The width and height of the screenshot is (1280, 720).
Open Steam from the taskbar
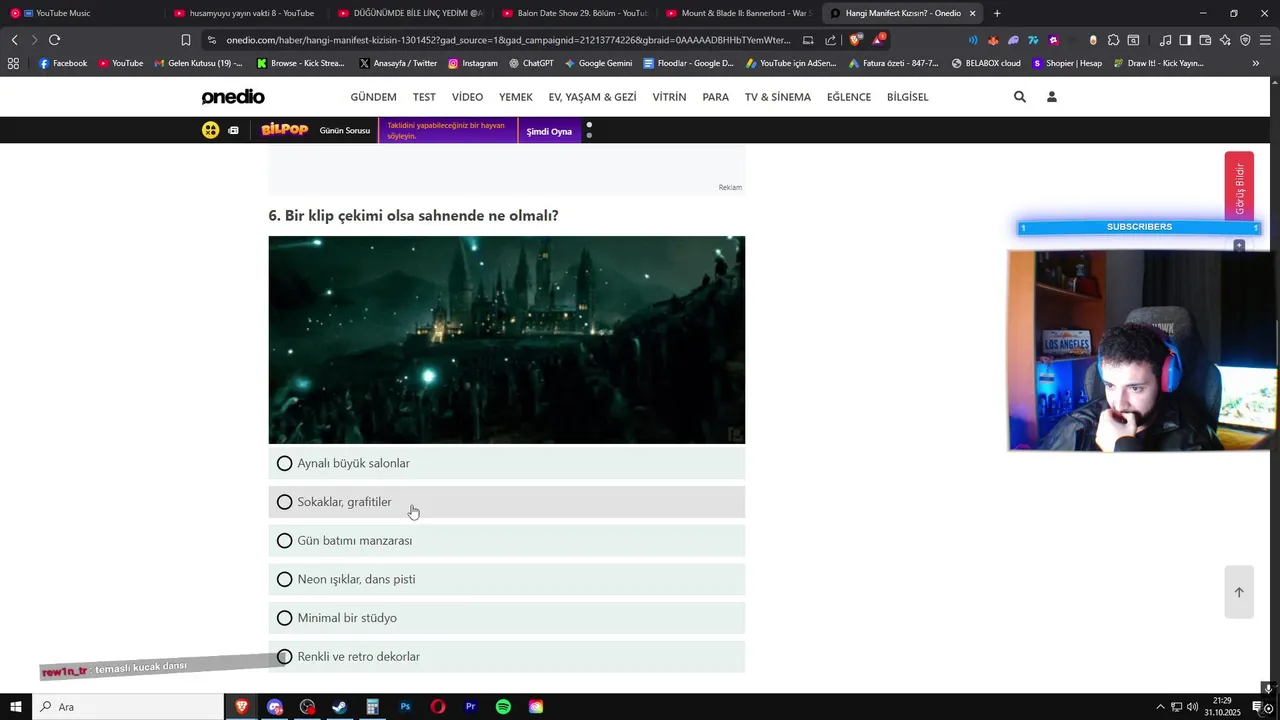[x=339, y=707]
